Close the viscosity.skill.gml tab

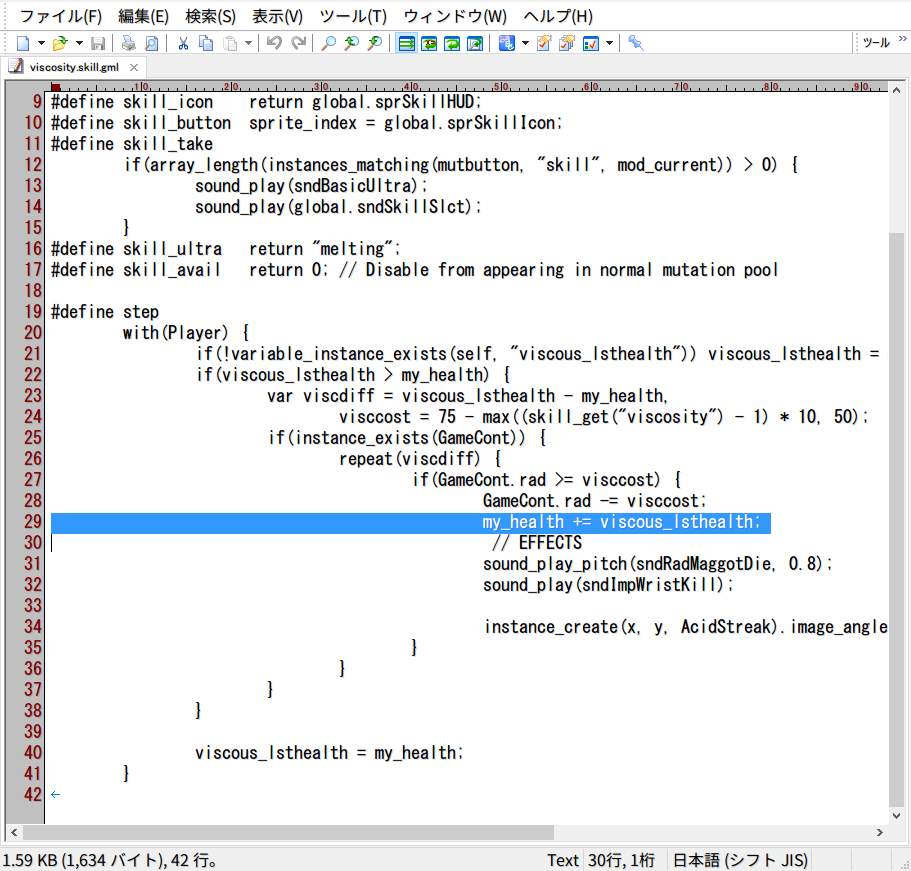(134, 67)
